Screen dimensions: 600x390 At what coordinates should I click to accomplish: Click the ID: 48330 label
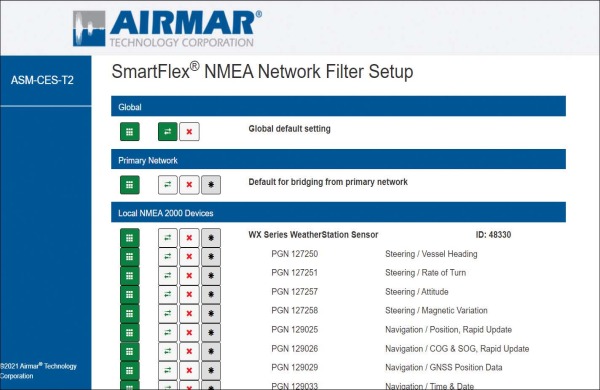[x=493, y=235]
